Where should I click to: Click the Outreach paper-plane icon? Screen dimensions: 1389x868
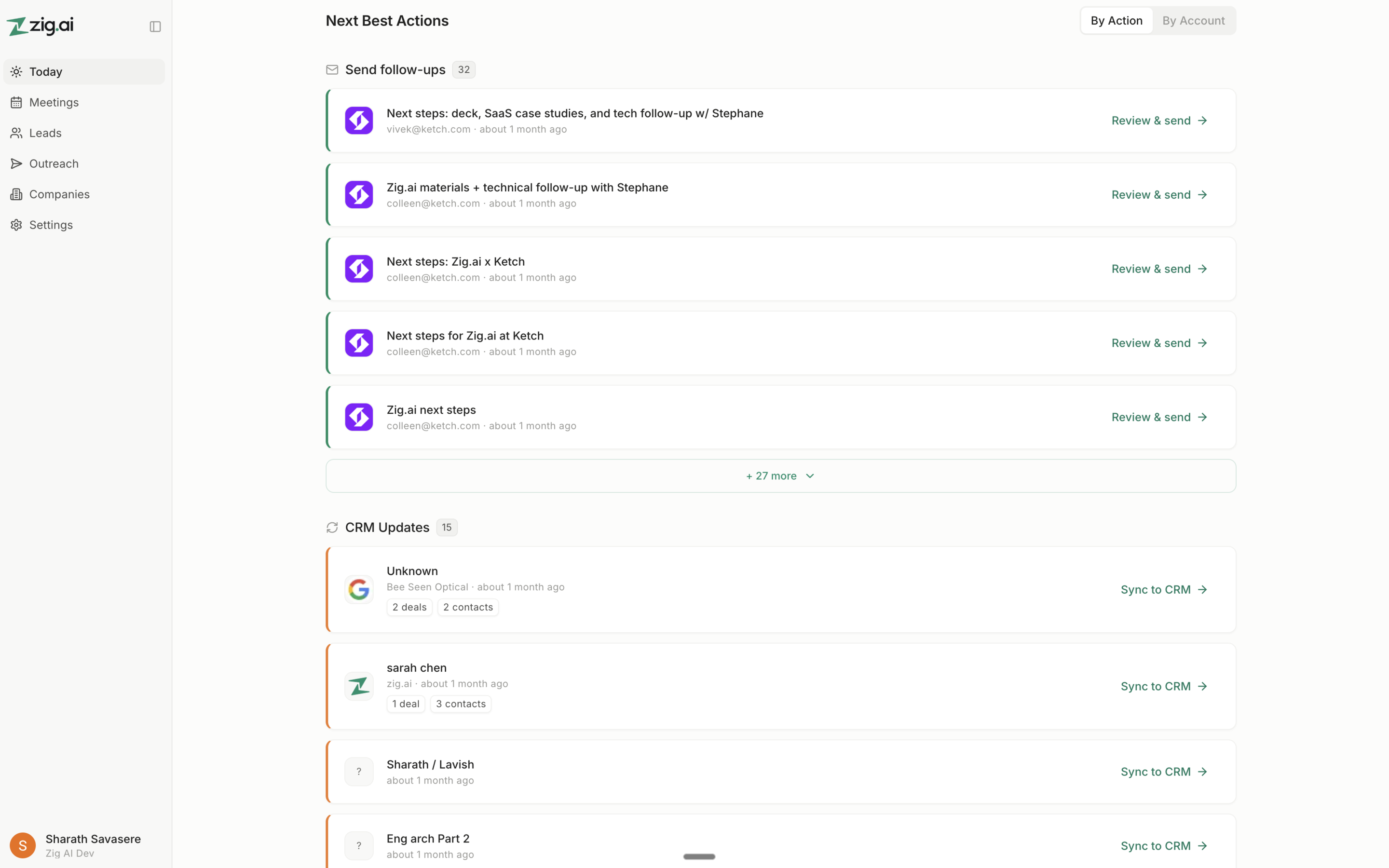click(17, 163)
